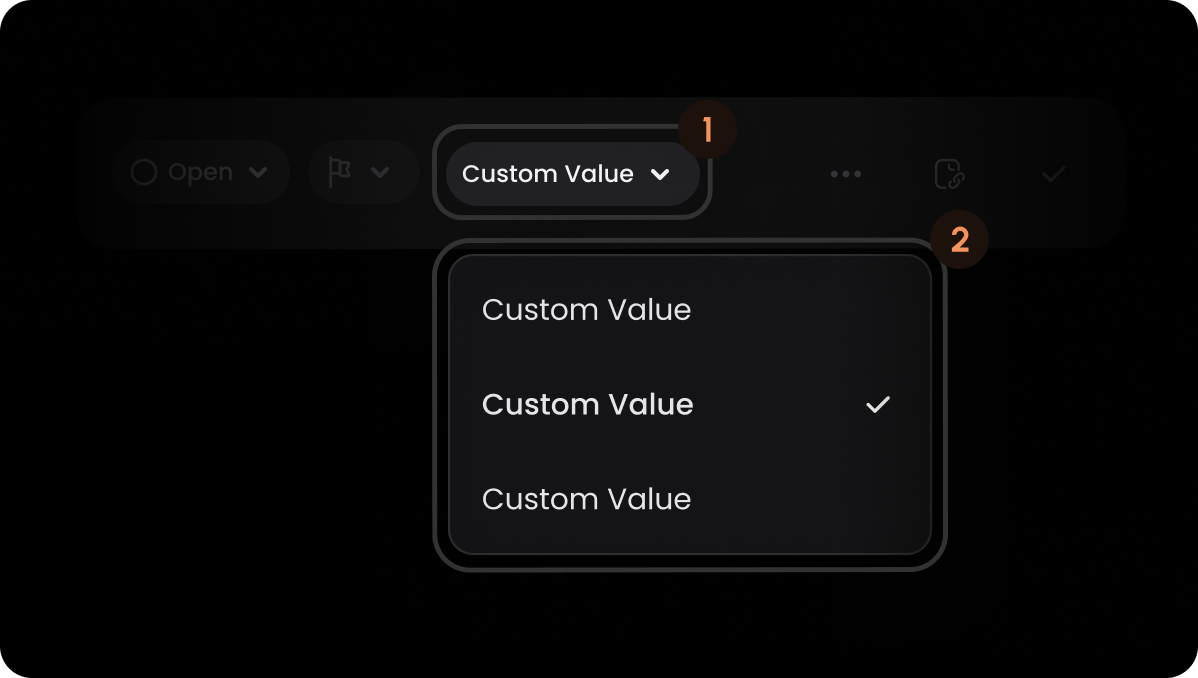Expand the chevron next to the flag icon

click(380, 172)
